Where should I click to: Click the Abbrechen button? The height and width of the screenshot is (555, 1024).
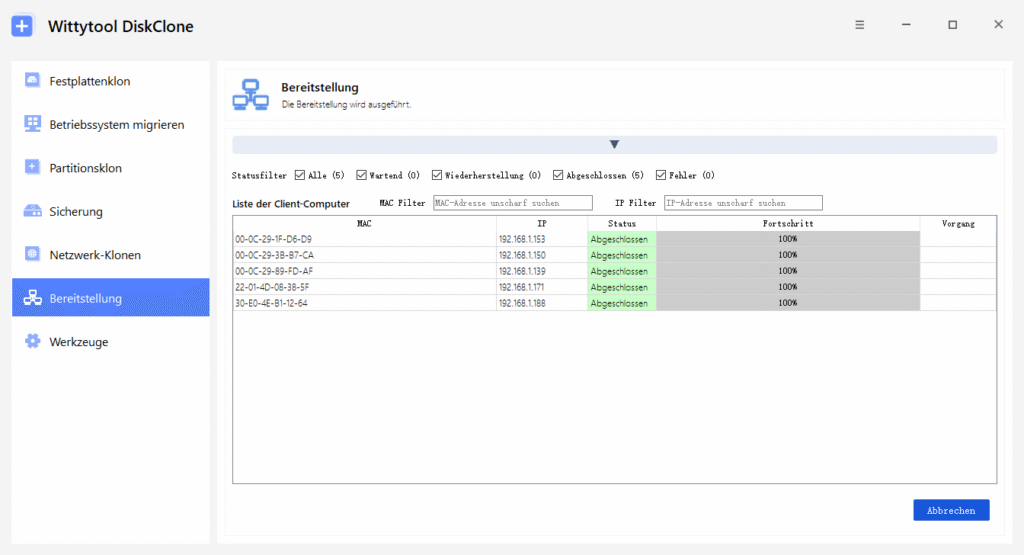pos(951,510)
